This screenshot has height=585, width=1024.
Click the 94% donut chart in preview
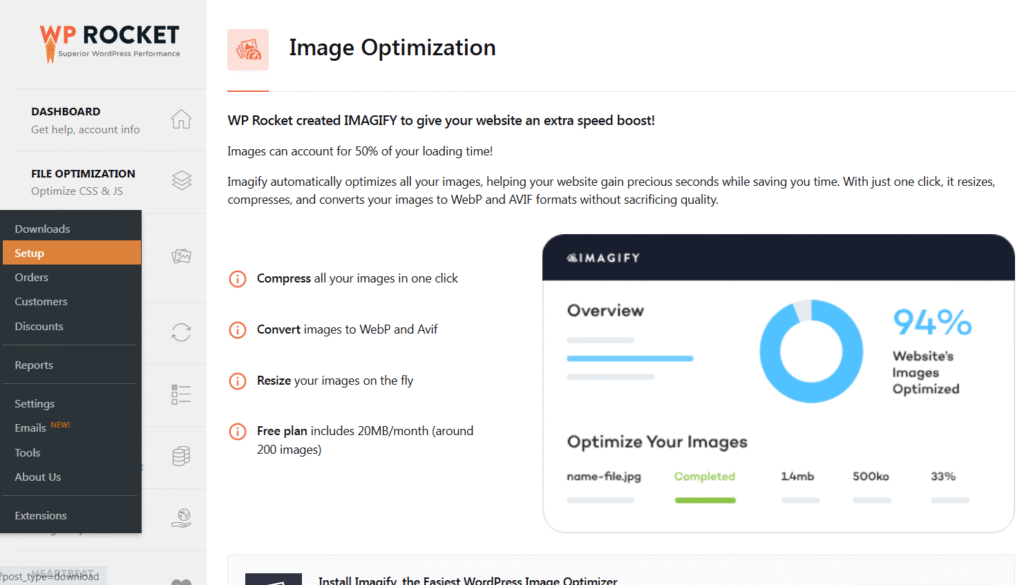click(x=810, y=352)
